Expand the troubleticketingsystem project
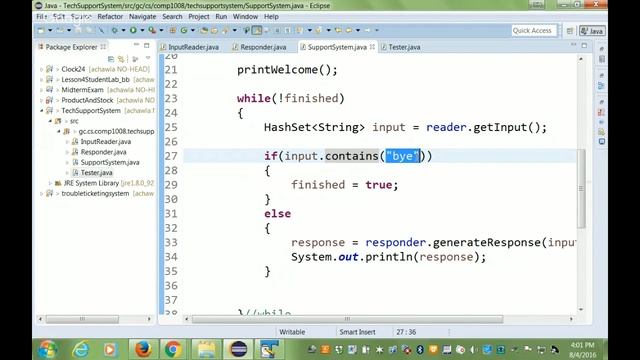The image size is (640, 360). (x=41, y=193)
